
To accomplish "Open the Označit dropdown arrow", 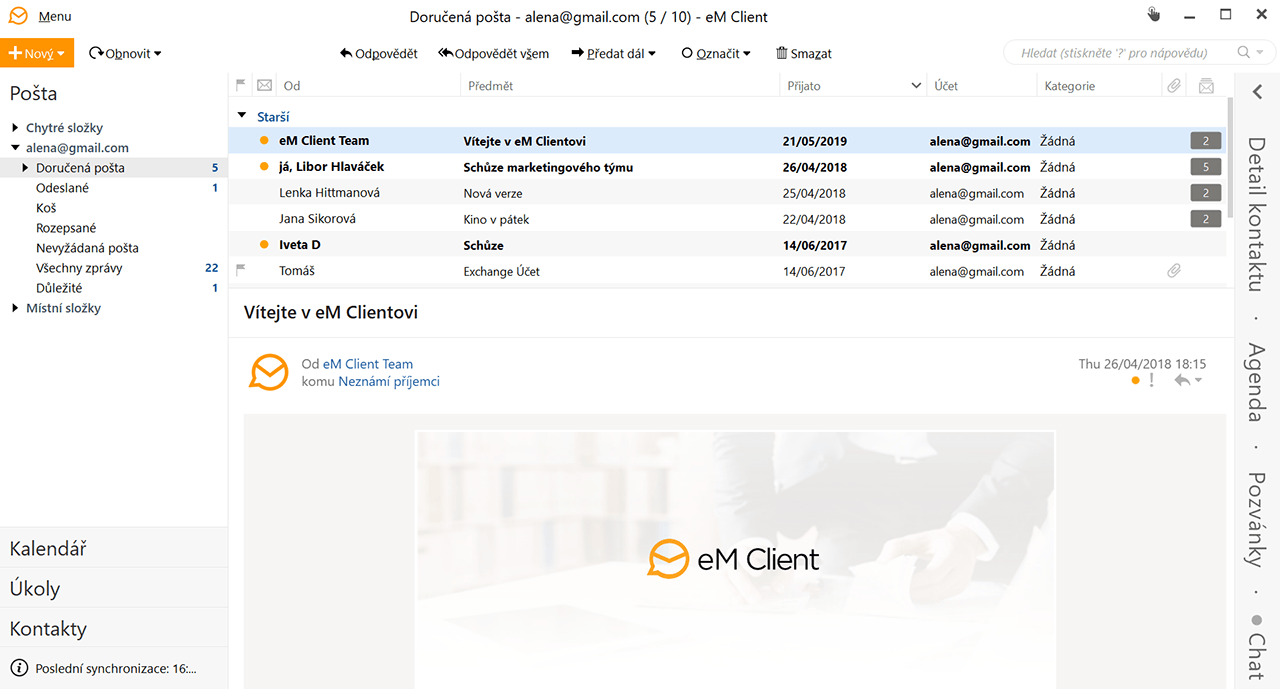I will point(747,54).
